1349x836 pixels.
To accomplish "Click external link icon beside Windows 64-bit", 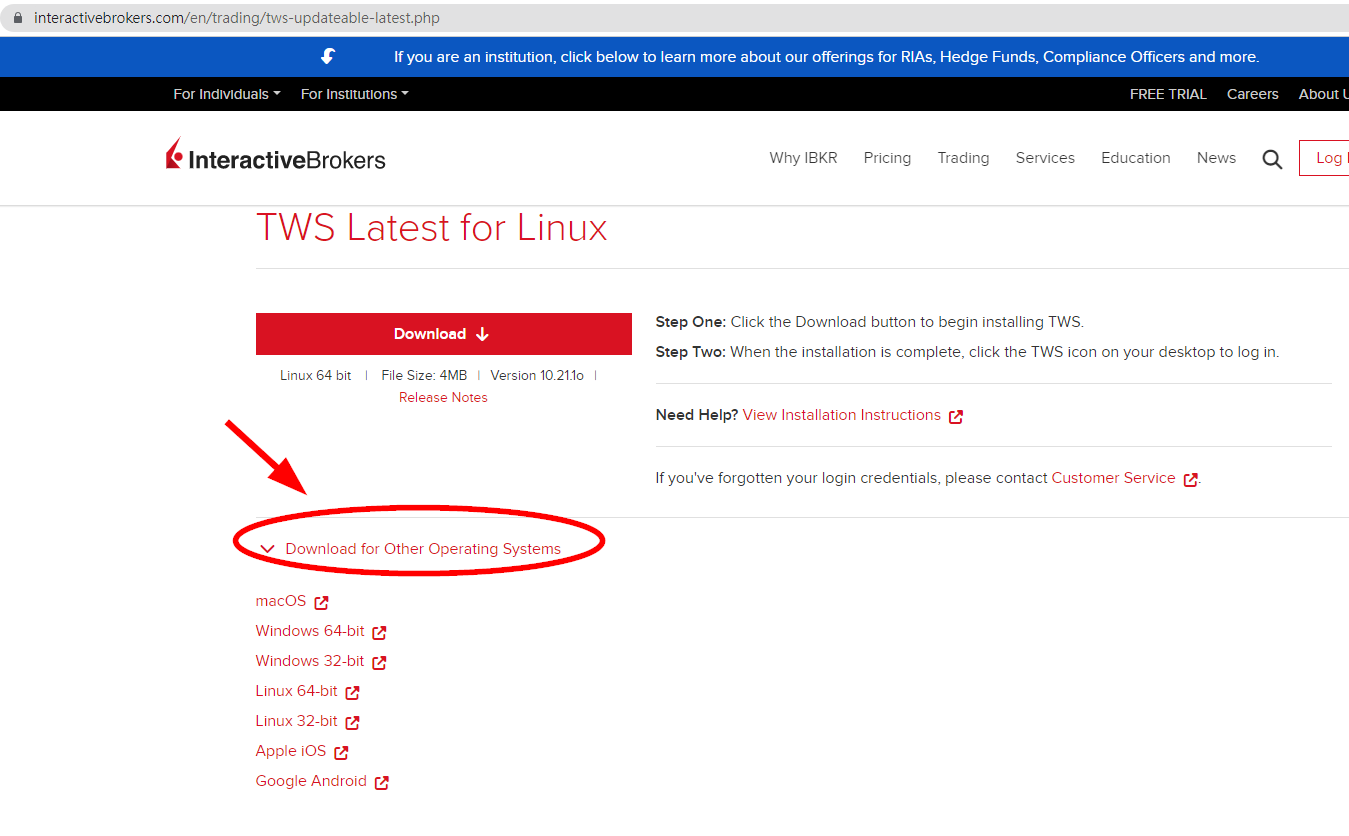I will tap(379, 633).
